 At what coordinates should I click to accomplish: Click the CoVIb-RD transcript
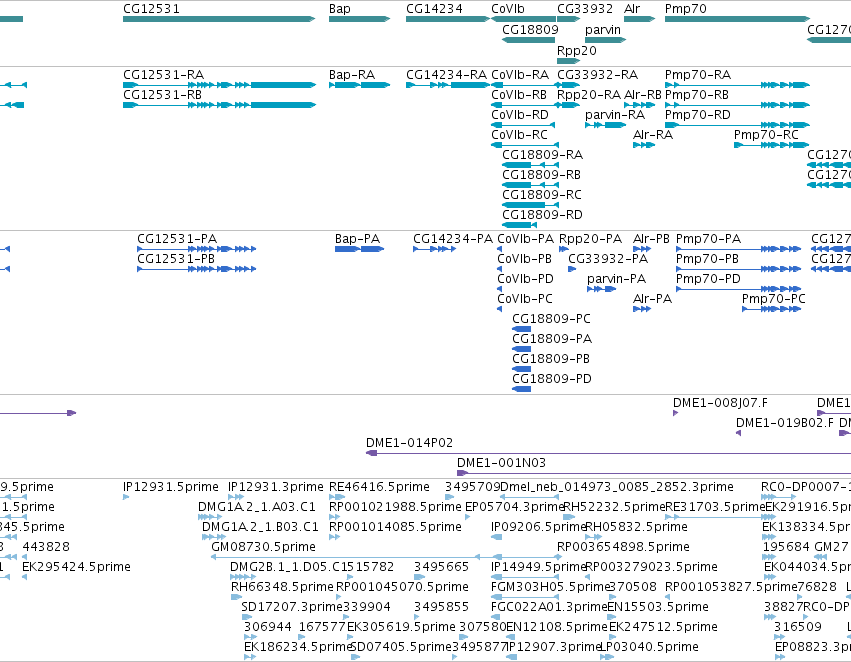point(525,125)
